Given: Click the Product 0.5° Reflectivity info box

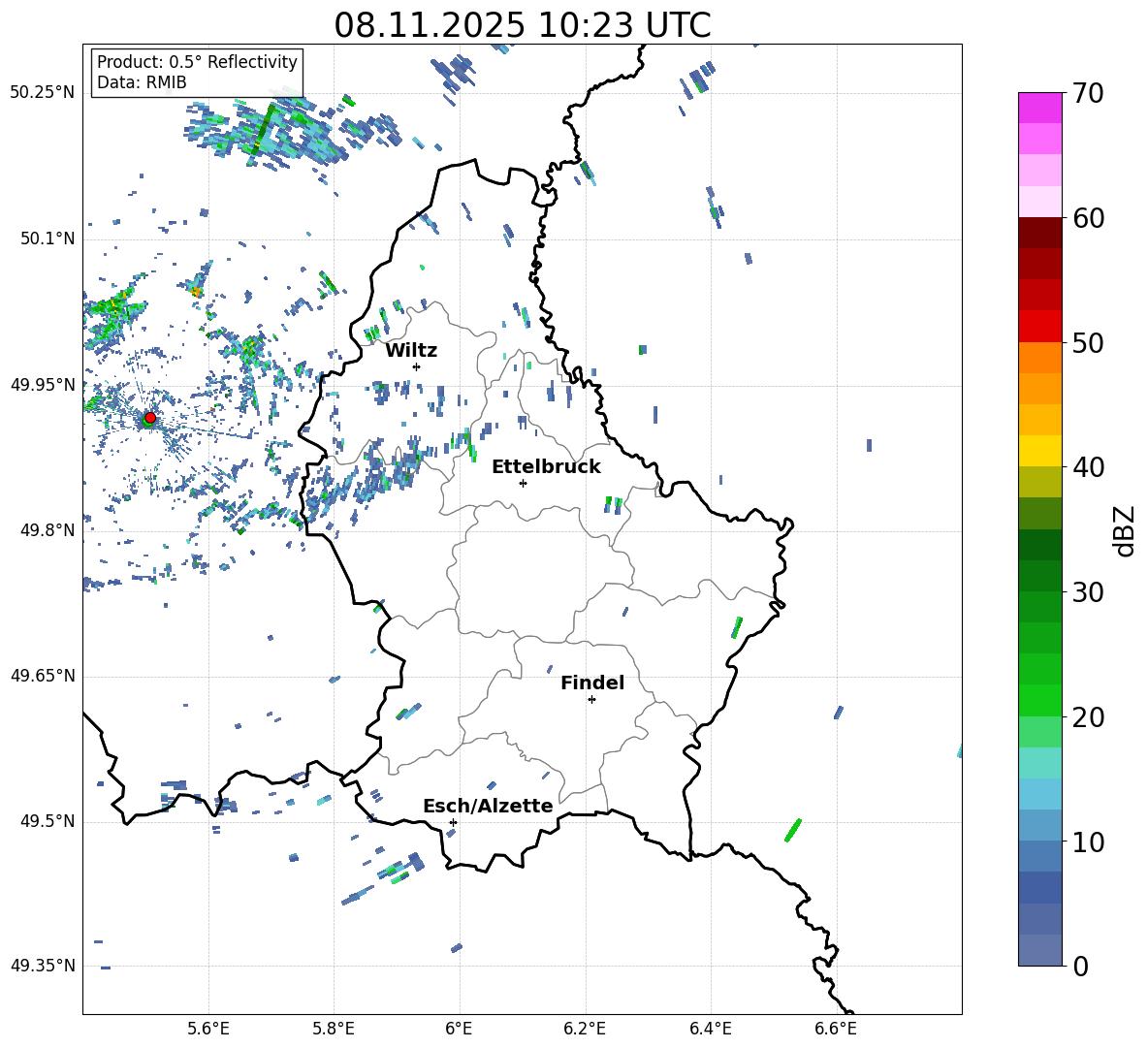Looking at the screenshot, I should tap(197, 73).
